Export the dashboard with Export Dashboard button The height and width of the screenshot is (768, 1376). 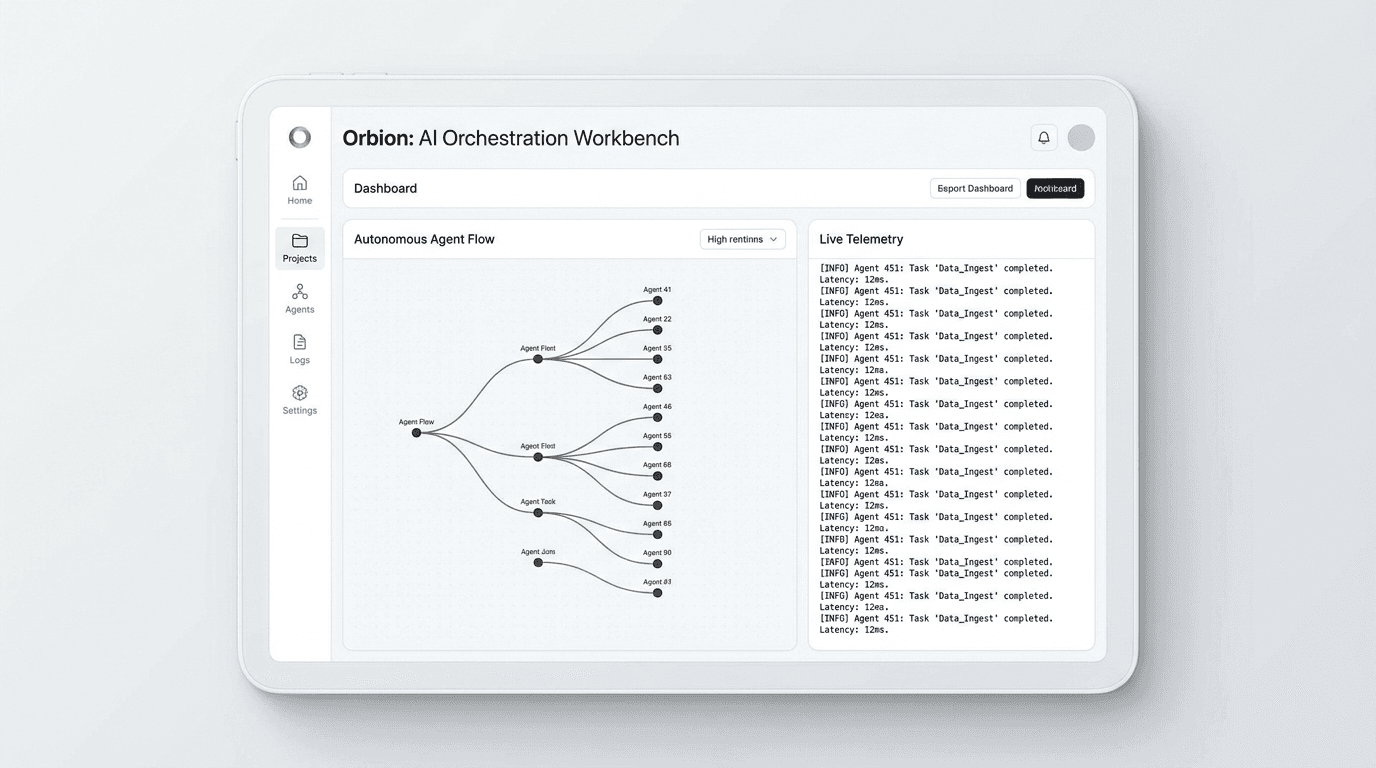tap(975, 188)
